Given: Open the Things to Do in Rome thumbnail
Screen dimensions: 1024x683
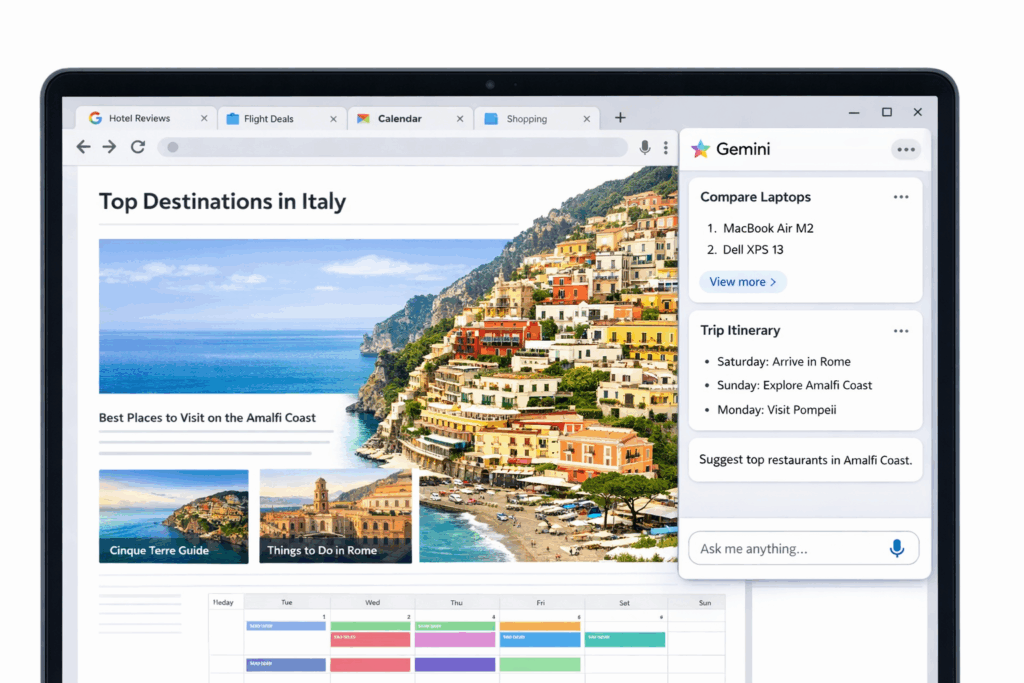Looking at the screenshot, I should click(335, 517).
